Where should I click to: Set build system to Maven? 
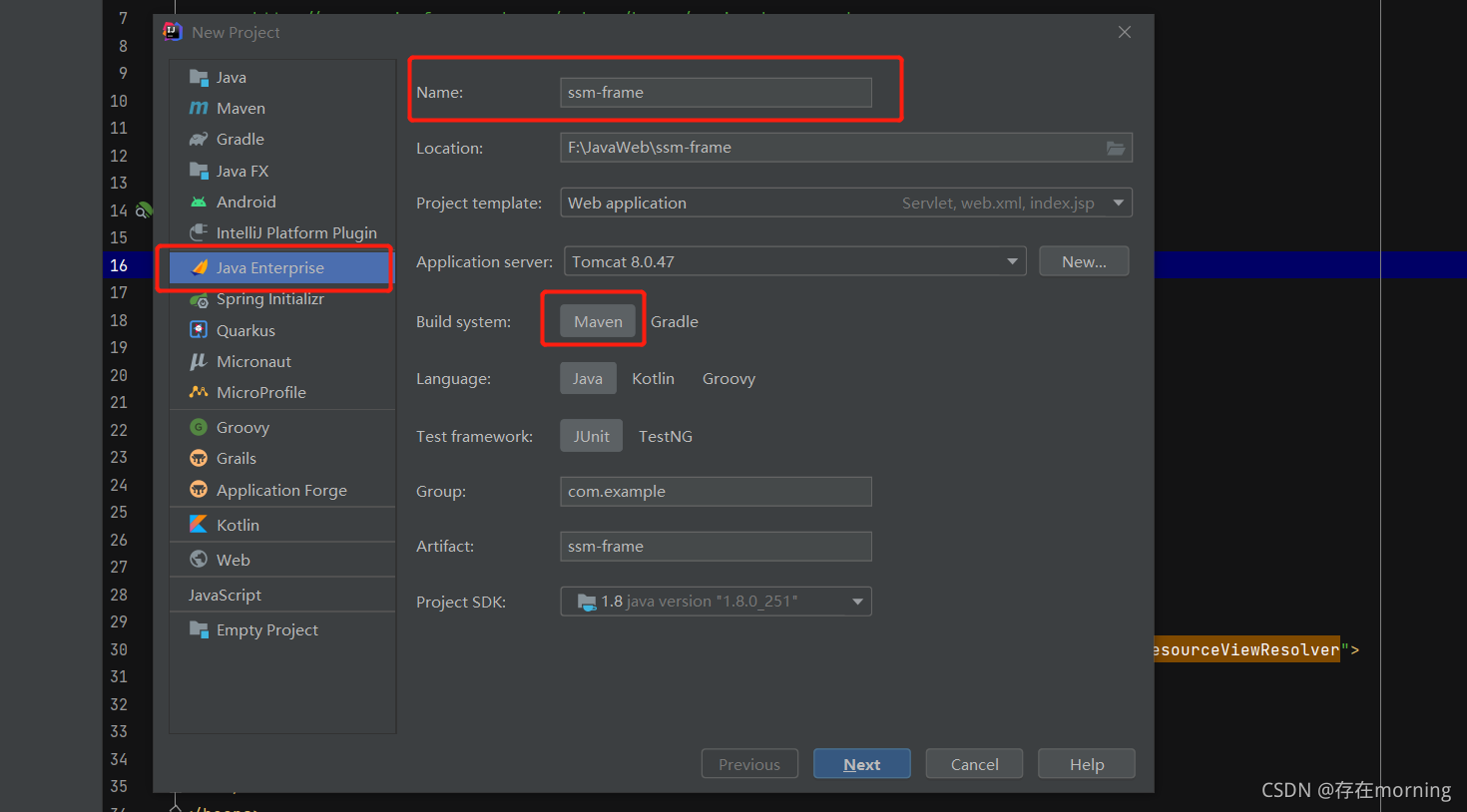click(598, 321)
